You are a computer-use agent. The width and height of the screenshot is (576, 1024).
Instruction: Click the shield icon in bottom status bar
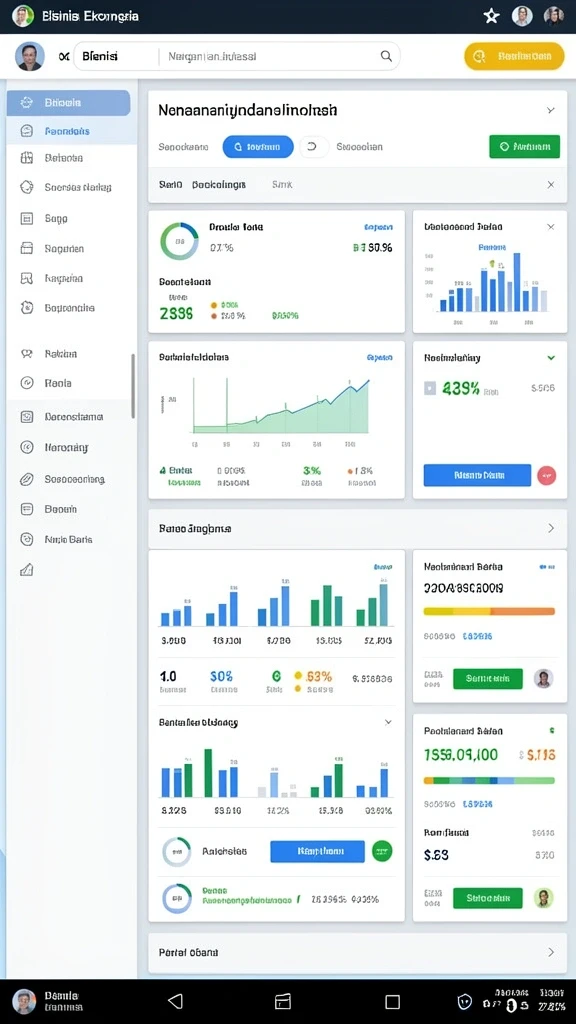coord(464,1001)
